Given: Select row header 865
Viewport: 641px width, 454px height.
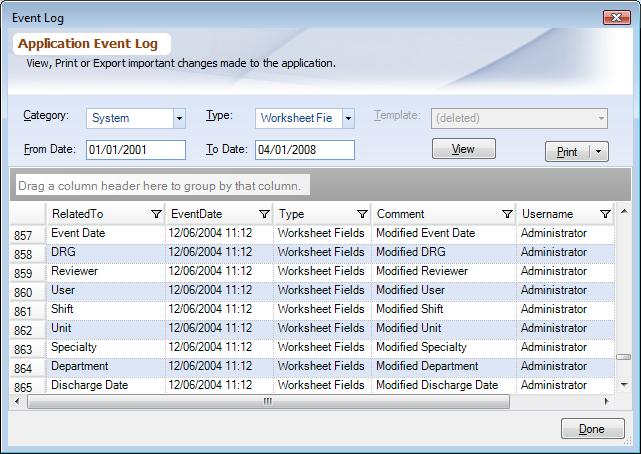Looking at the screenshot, I should (x=28, y=386).
